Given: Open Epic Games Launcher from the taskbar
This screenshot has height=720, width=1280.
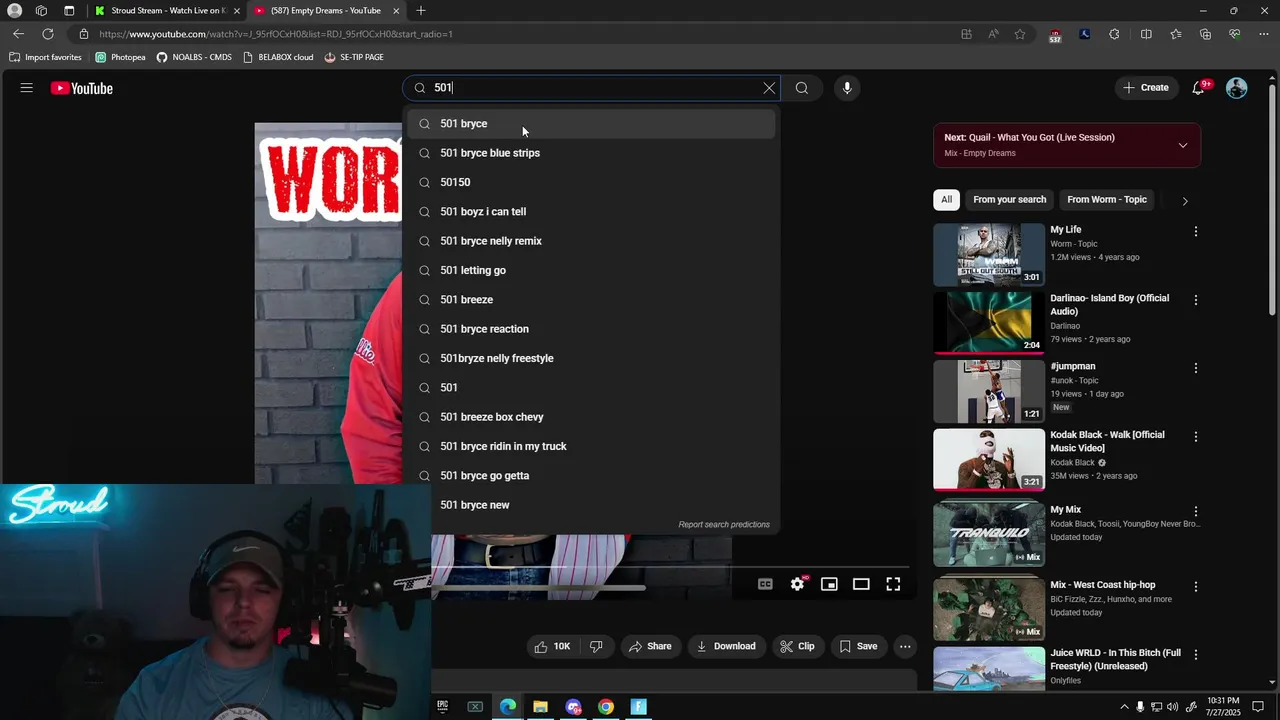Looking at the screenshot, I should point(442,707).
